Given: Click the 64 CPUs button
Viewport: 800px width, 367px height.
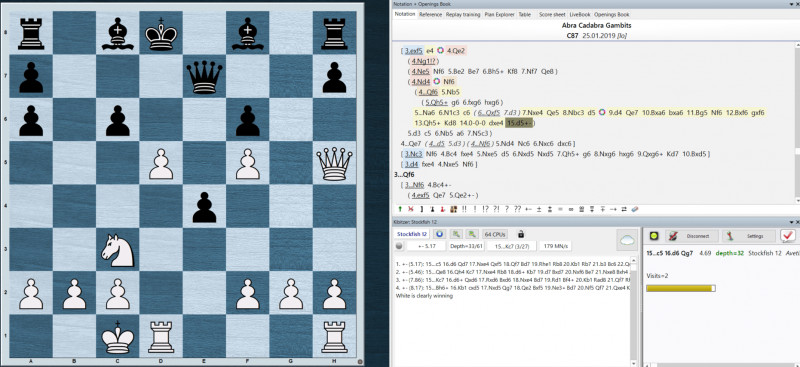Looking at the screenshot, I should click(x=494, y=234).
